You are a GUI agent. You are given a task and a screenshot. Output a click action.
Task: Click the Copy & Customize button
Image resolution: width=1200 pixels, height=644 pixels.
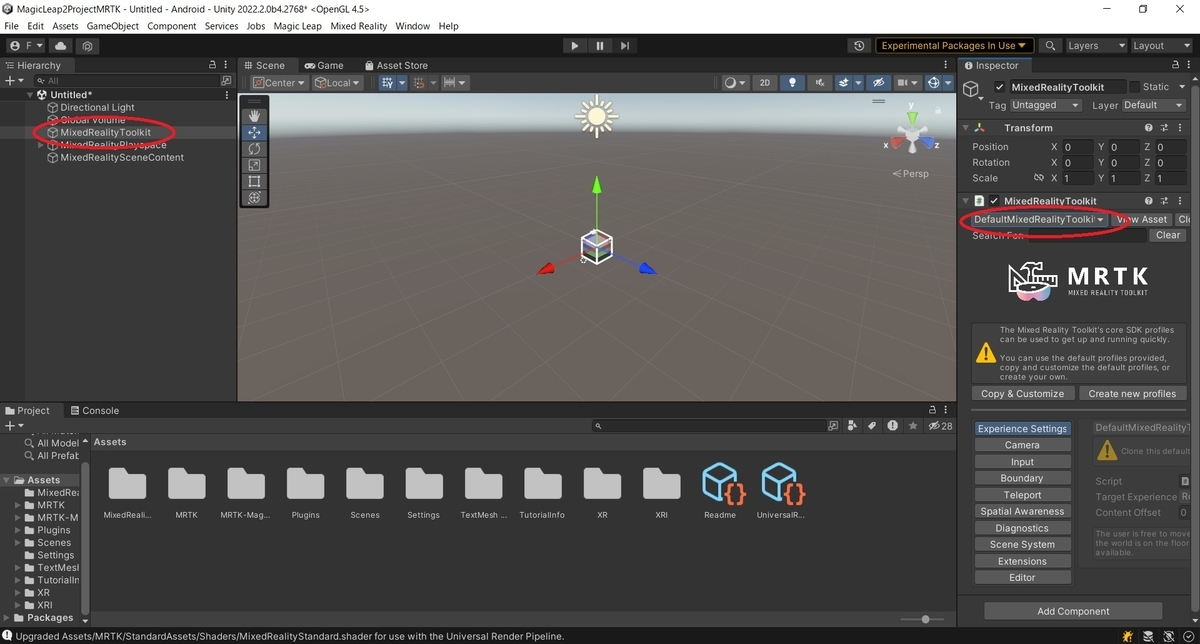(x=1023, y=394)
